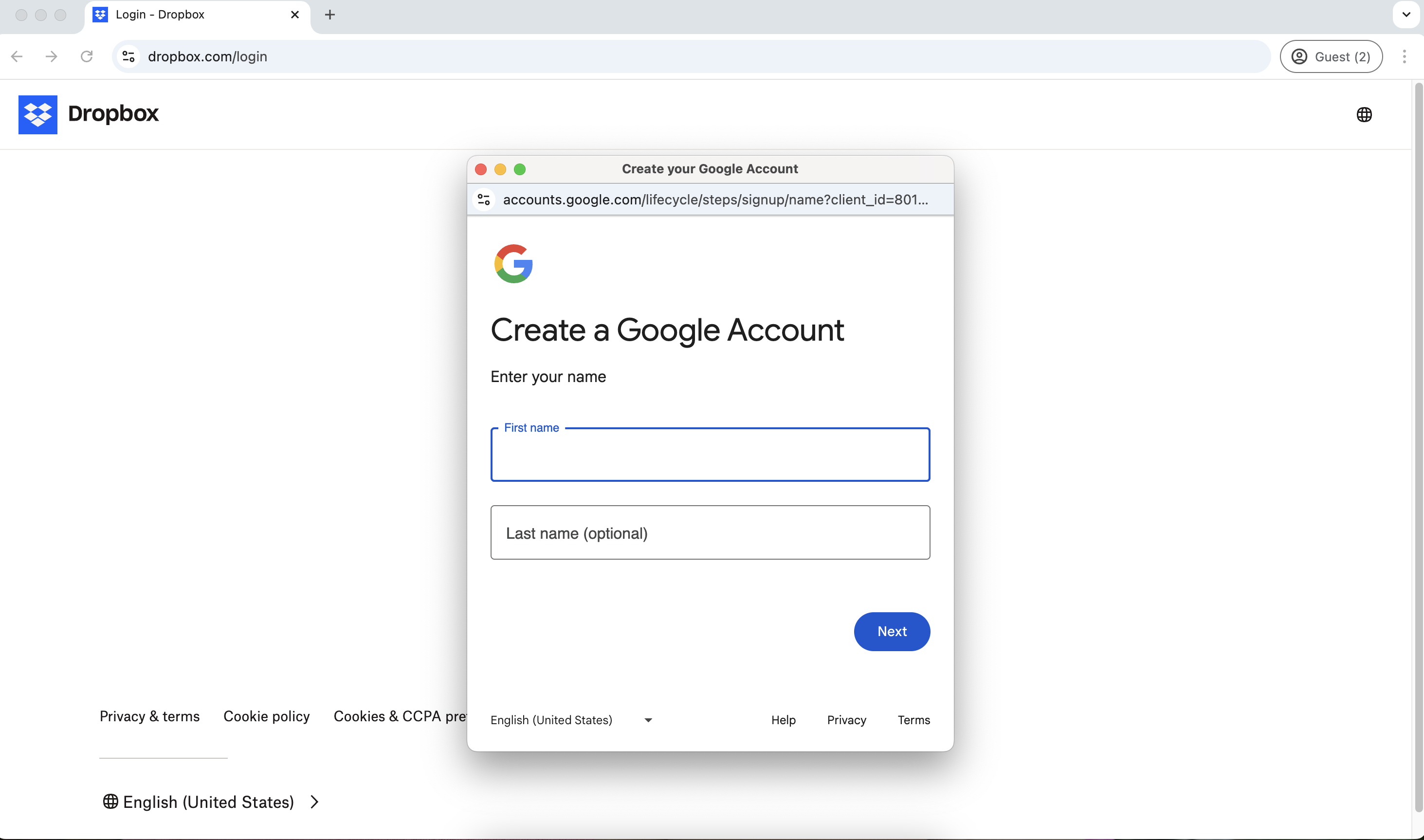Expand the tab search chevron
The width and height of the screenshot is (1424, 840).
1406,15
